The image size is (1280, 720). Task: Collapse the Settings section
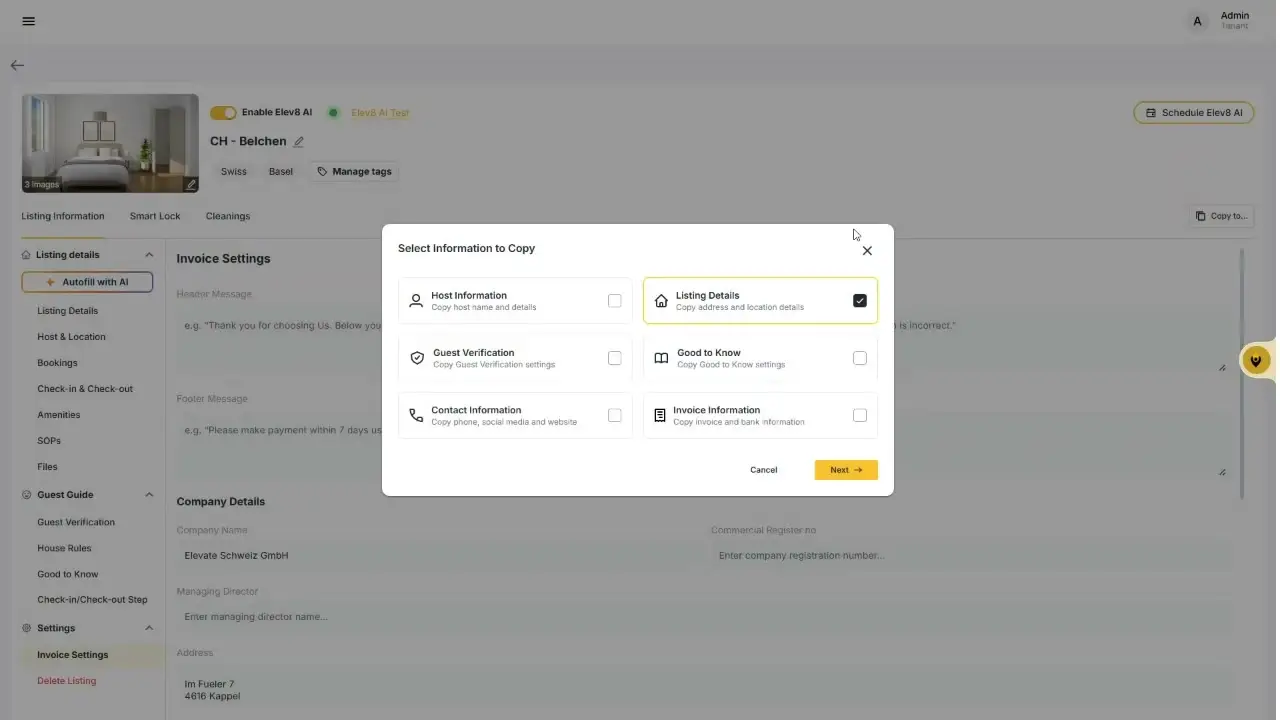(x=149, y=628)
